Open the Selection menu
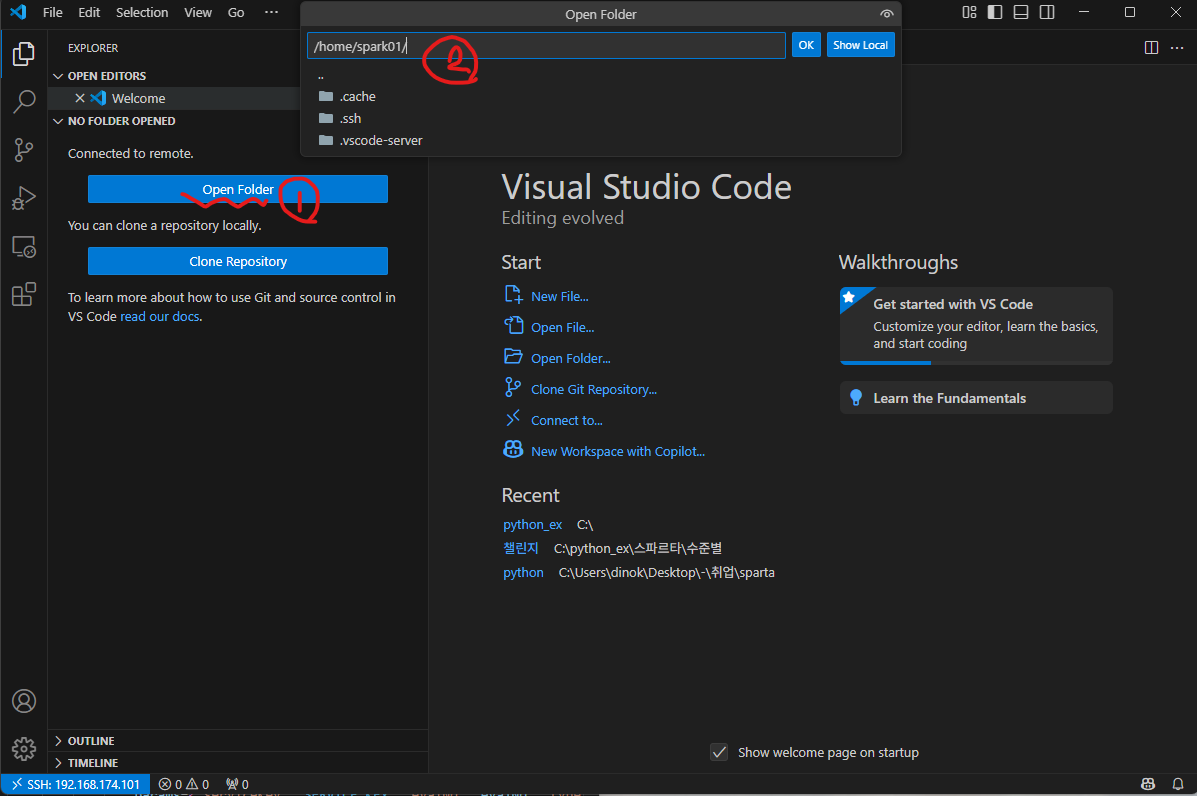This screenshot has height=796, width=1197. 142,12
